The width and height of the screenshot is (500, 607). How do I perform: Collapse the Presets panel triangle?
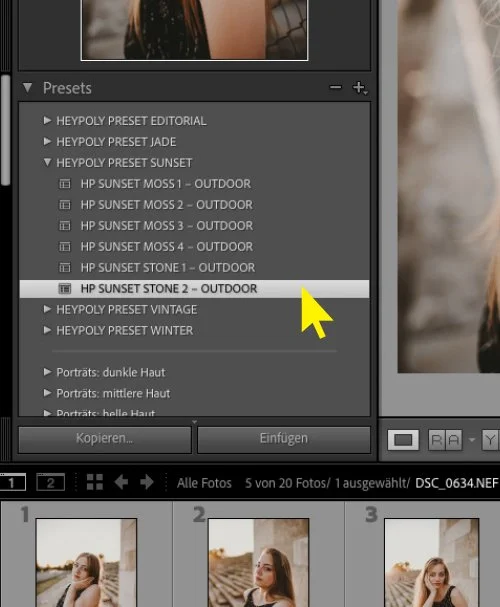tap(27, 87)
